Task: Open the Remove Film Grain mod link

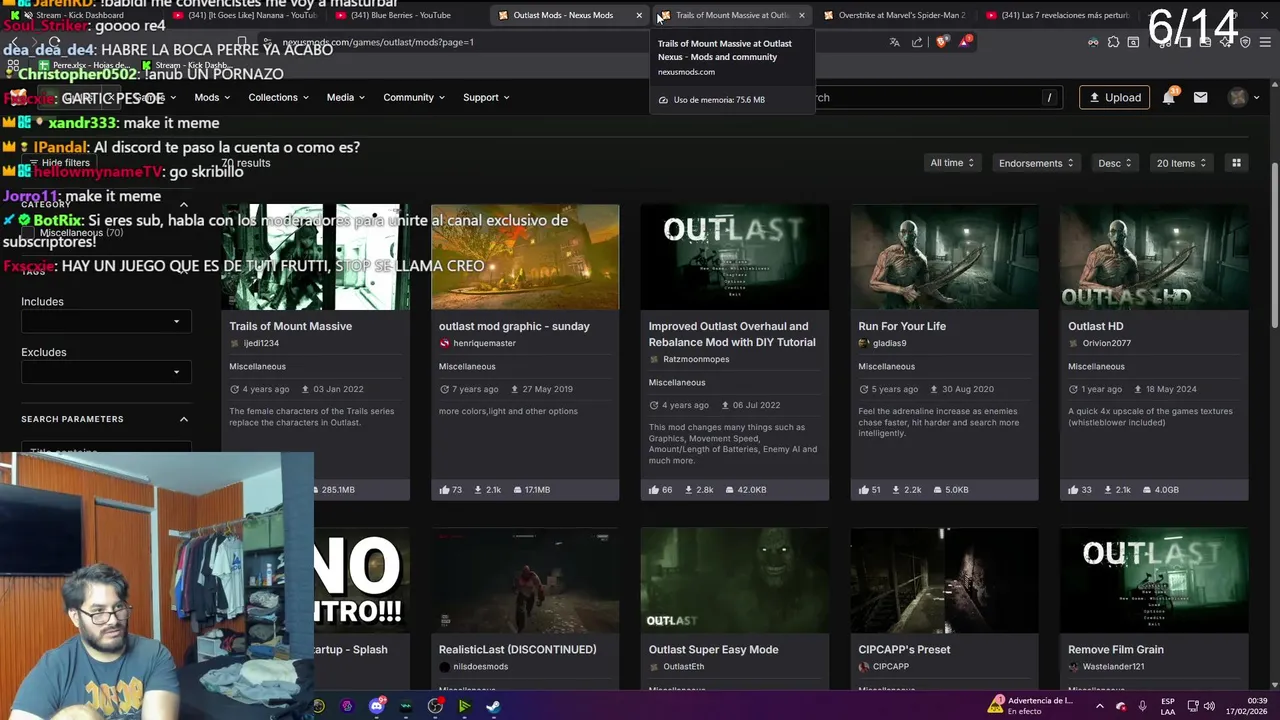Action: pos(1116,649)
